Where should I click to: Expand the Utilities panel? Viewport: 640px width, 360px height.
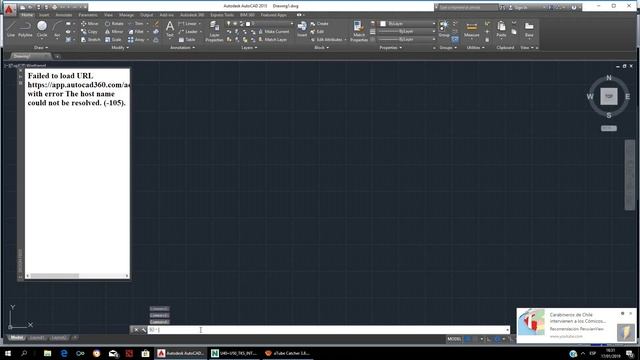click(476, 48)
